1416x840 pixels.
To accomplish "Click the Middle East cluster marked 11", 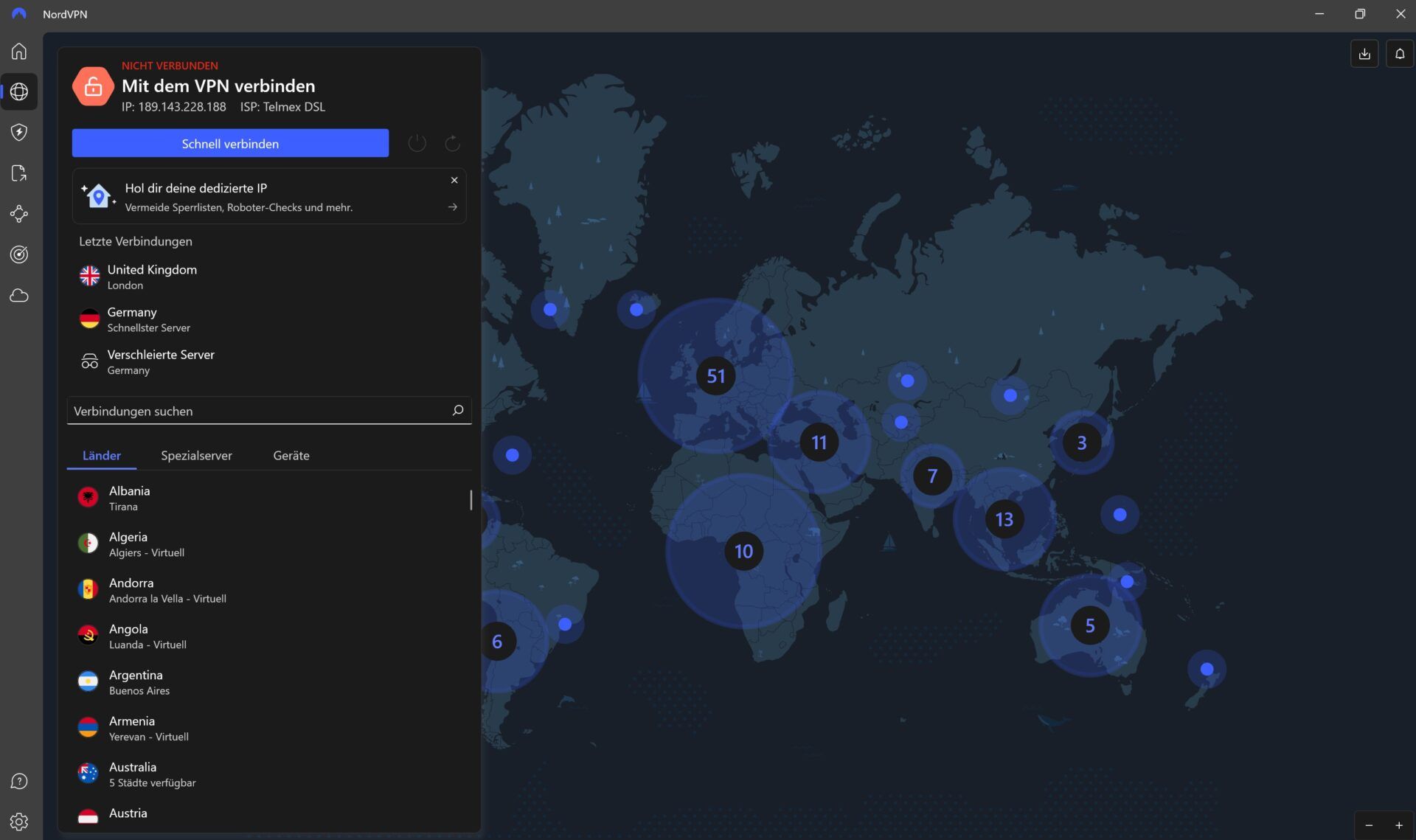I will 819,442.
